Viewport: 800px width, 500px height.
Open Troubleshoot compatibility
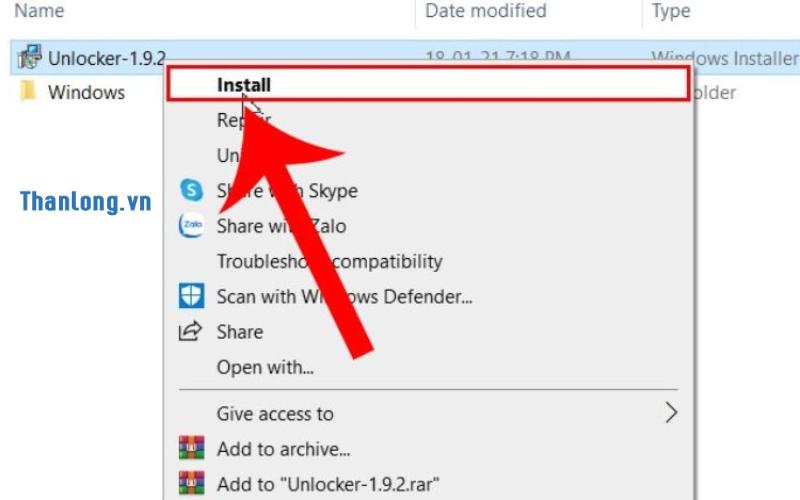[x=329, y=261]
